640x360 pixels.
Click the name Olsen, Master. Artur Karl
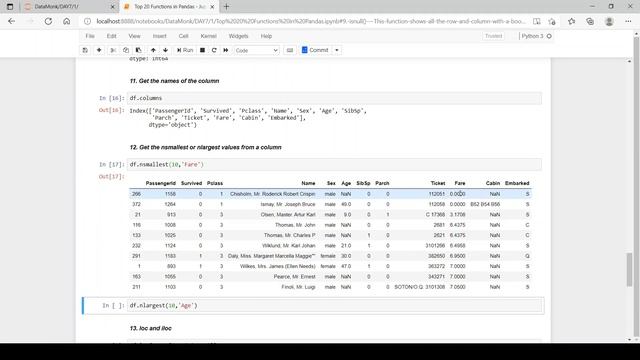[x=288, y=215]
